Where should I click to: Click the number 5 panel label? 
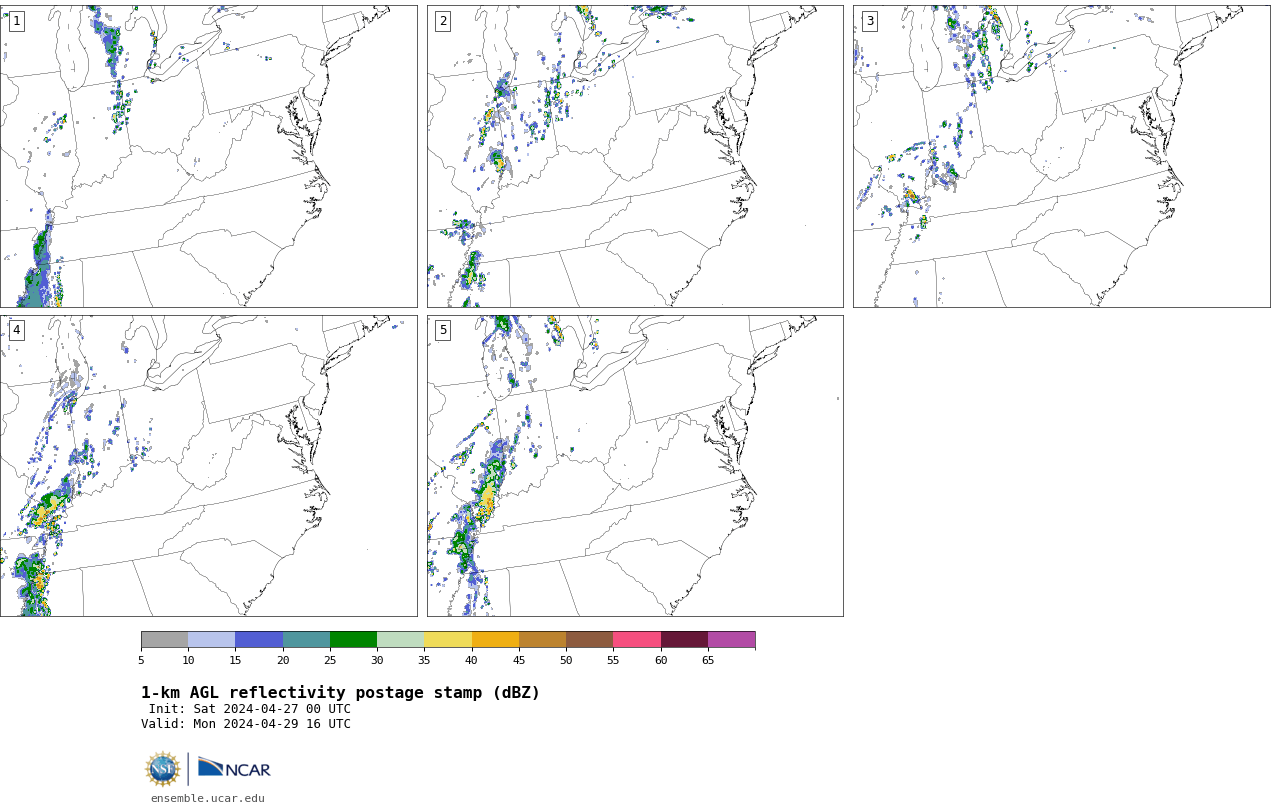443,330
